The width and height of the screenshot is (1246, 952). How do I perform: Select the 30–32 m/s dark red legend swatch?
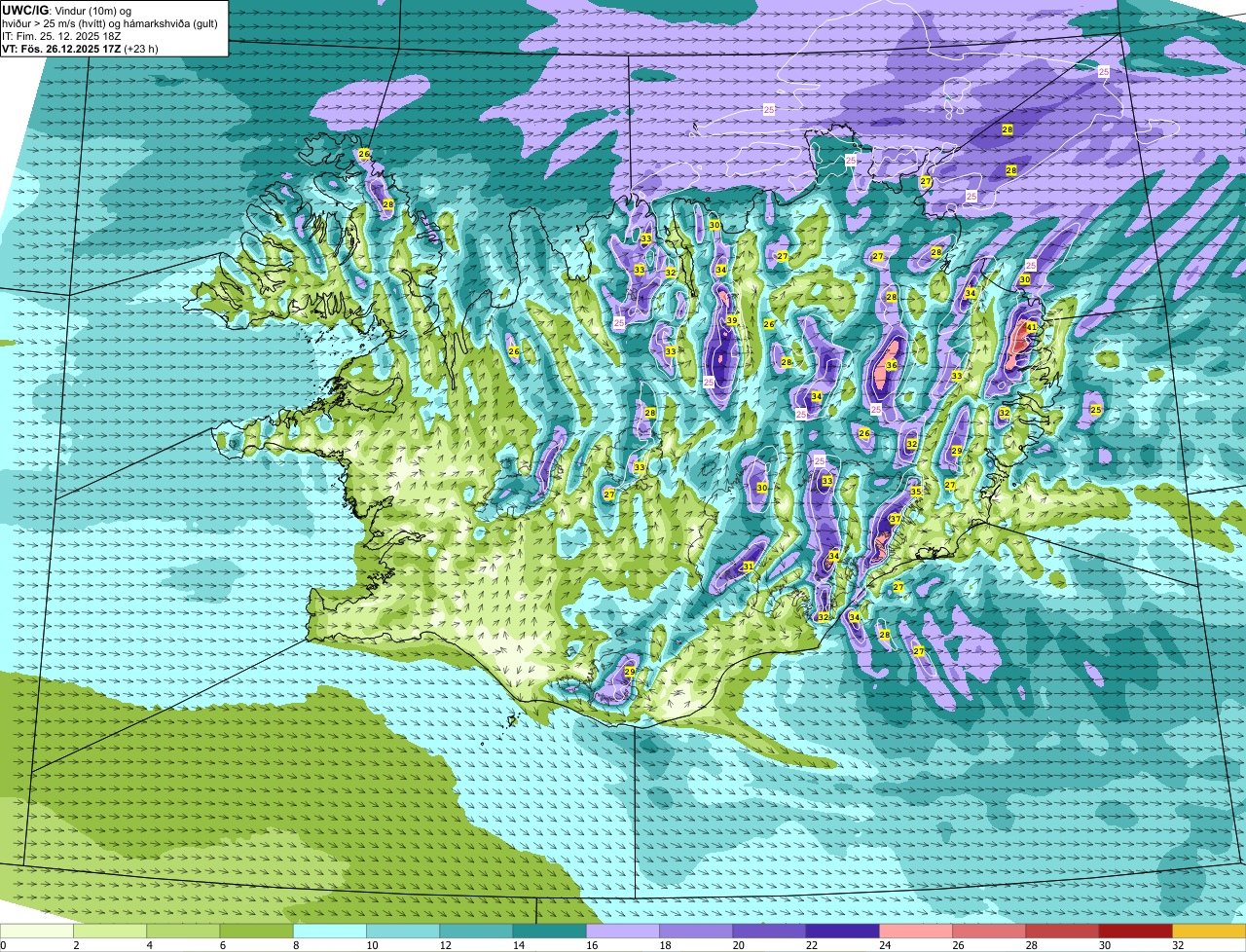1135,931
